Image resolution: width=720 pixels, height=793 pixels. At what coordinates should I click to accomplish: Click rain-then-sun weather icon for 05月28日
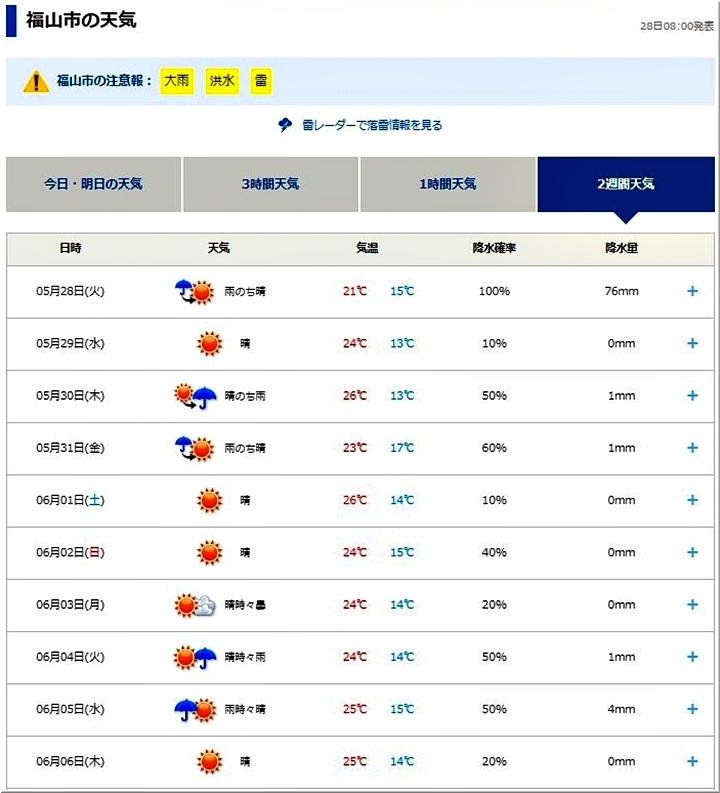coord(194,292)
